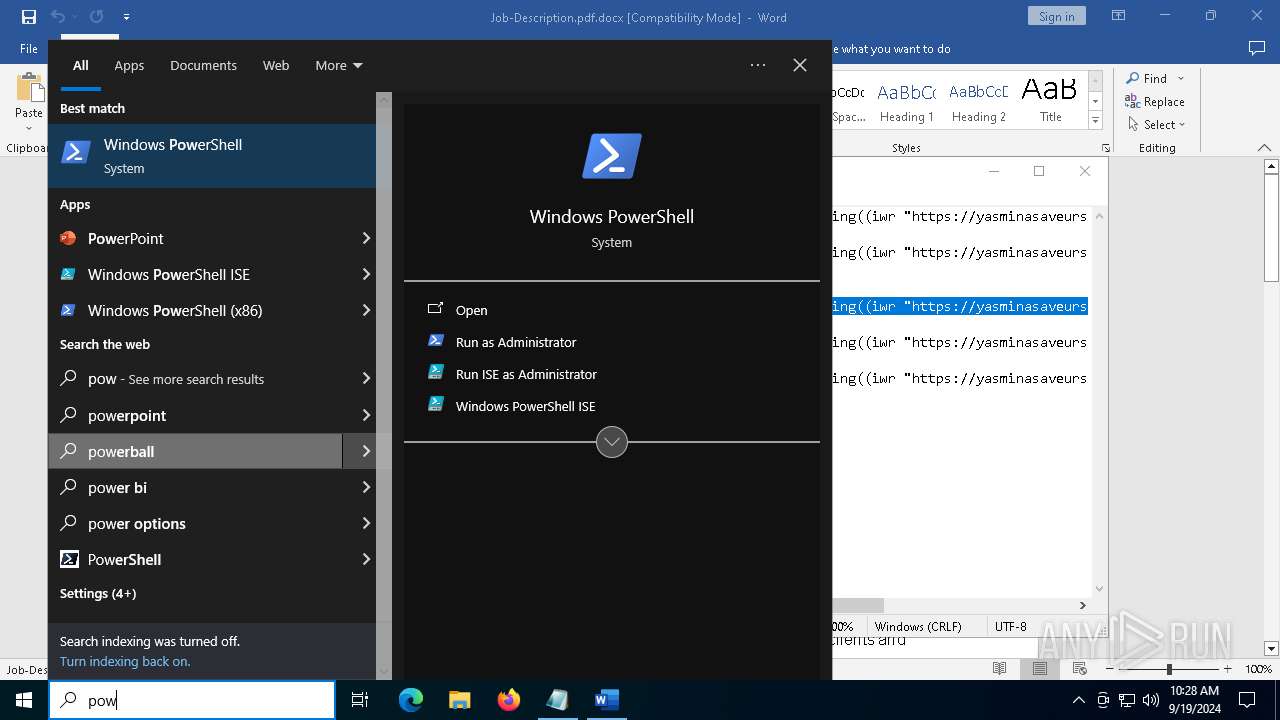Open Task View on the taskbar

point(360,700)
